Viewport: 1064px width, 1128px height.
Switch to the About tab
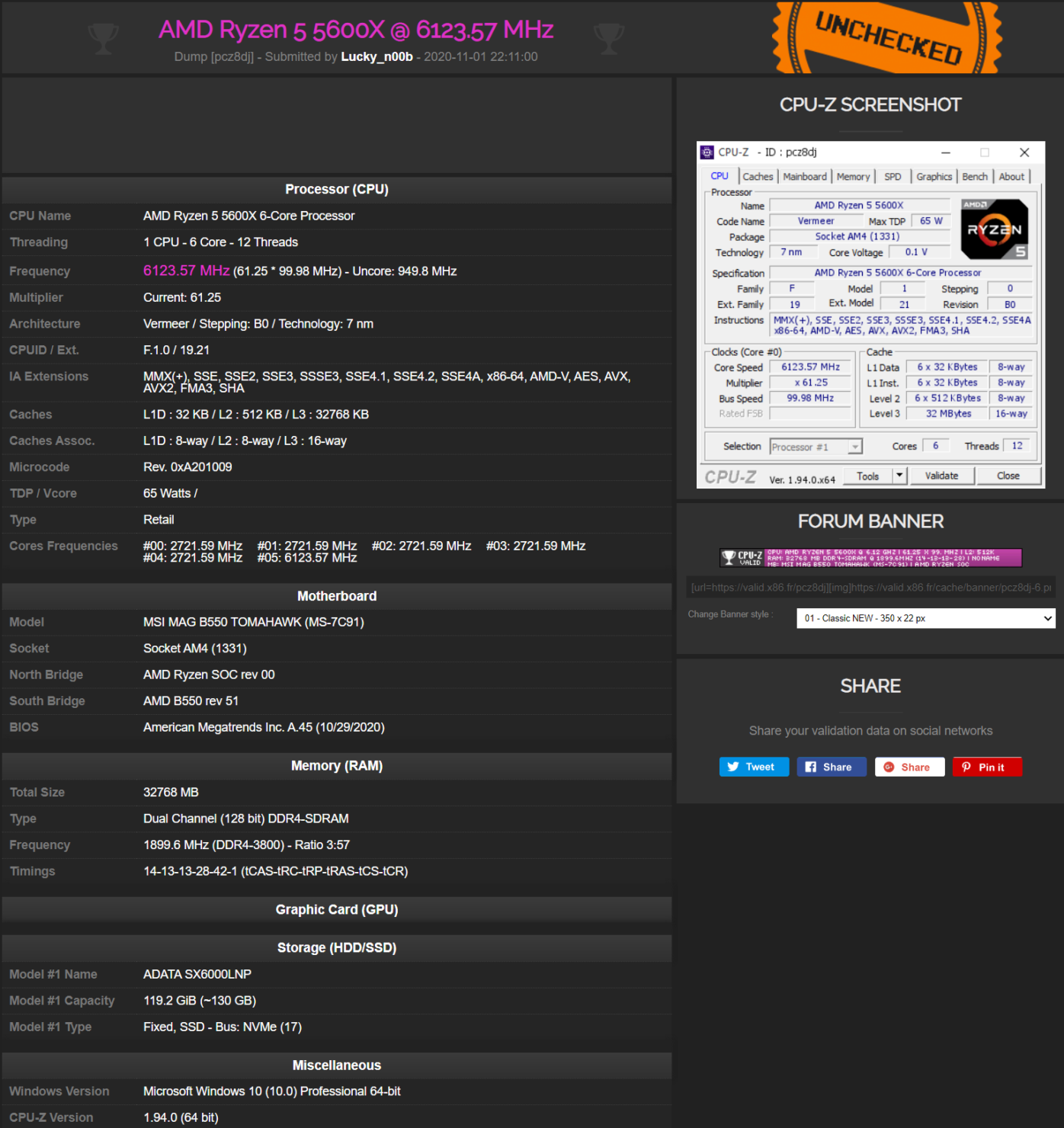(x=1012, y=177)
